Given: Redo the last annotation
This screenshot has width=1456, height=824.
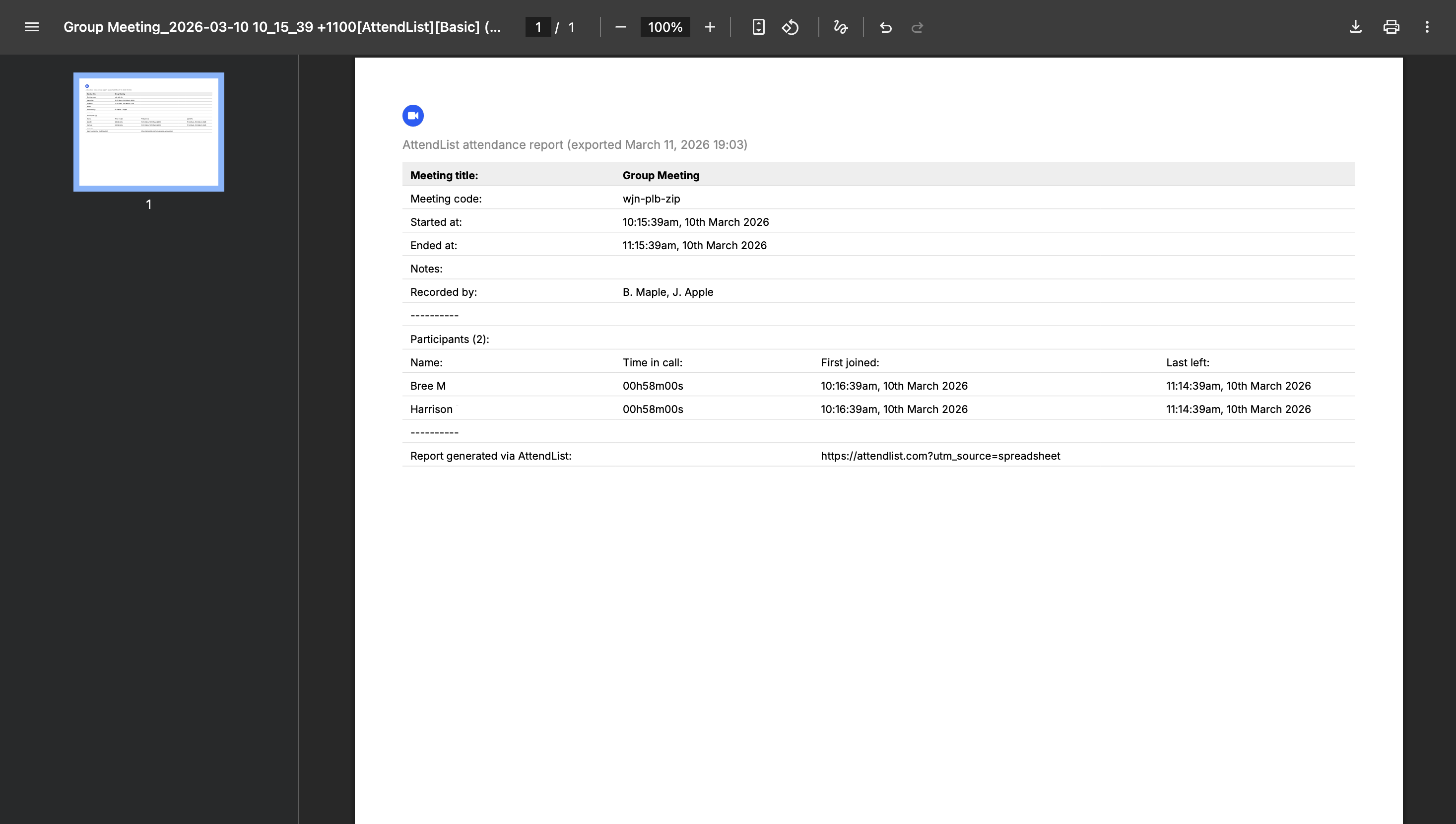Looking at the screenshot, I should coord(918,27).
